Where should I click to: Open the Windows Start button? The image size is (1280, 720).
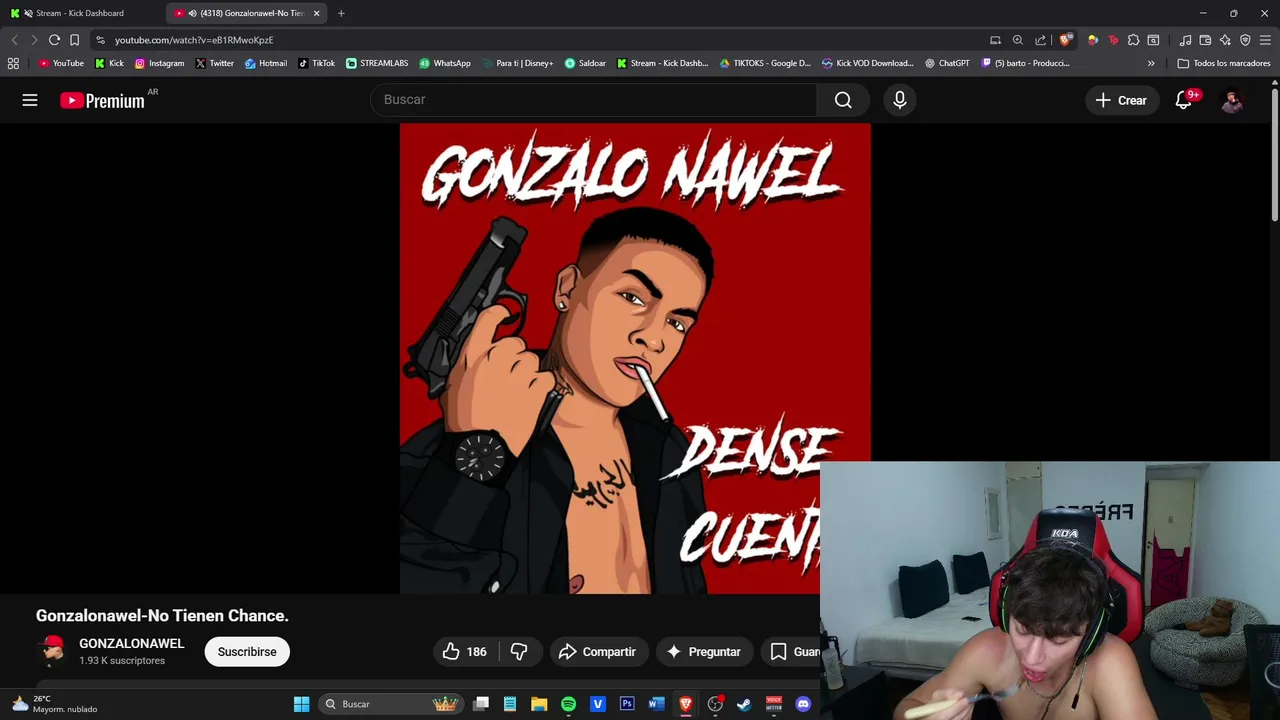click(x=301, y=704)
